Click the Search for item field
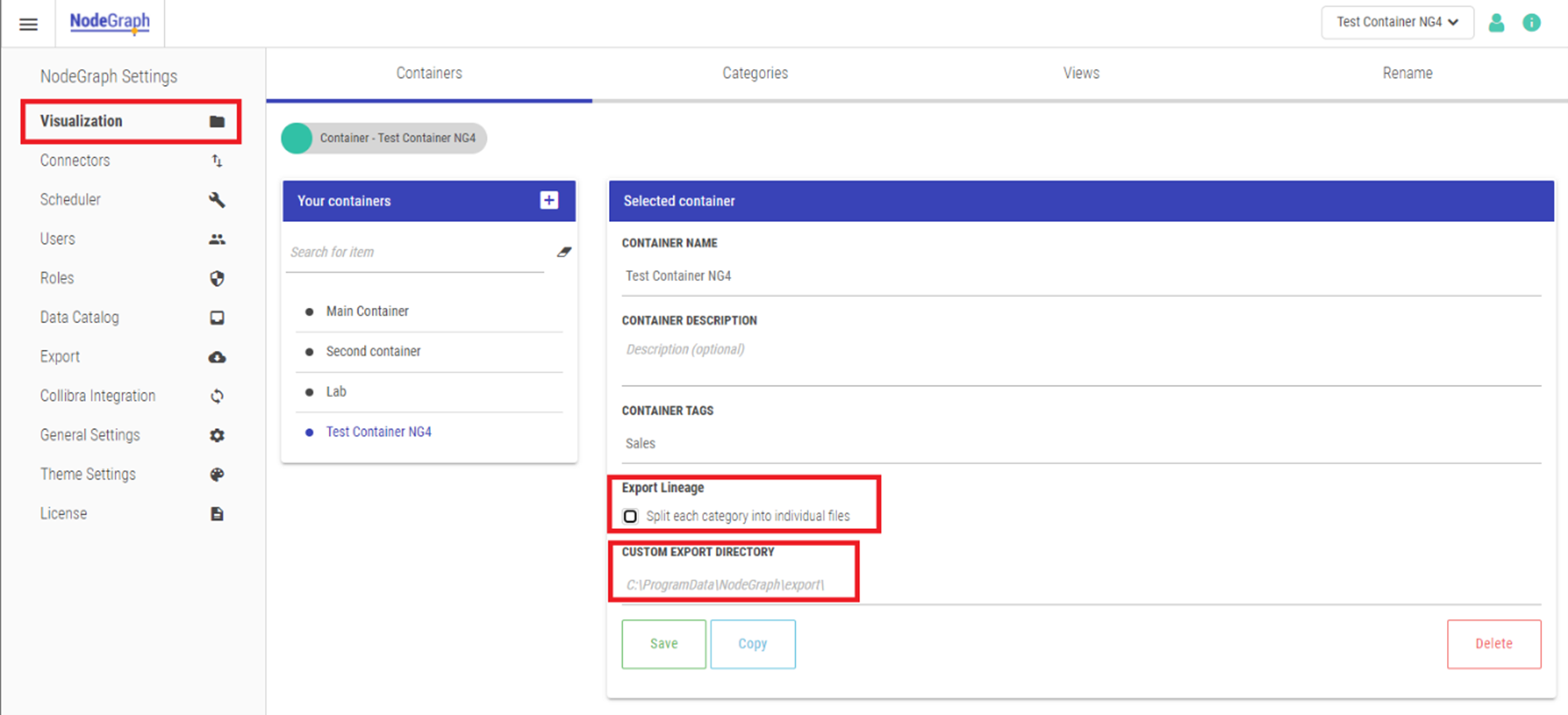 (416, 252)
